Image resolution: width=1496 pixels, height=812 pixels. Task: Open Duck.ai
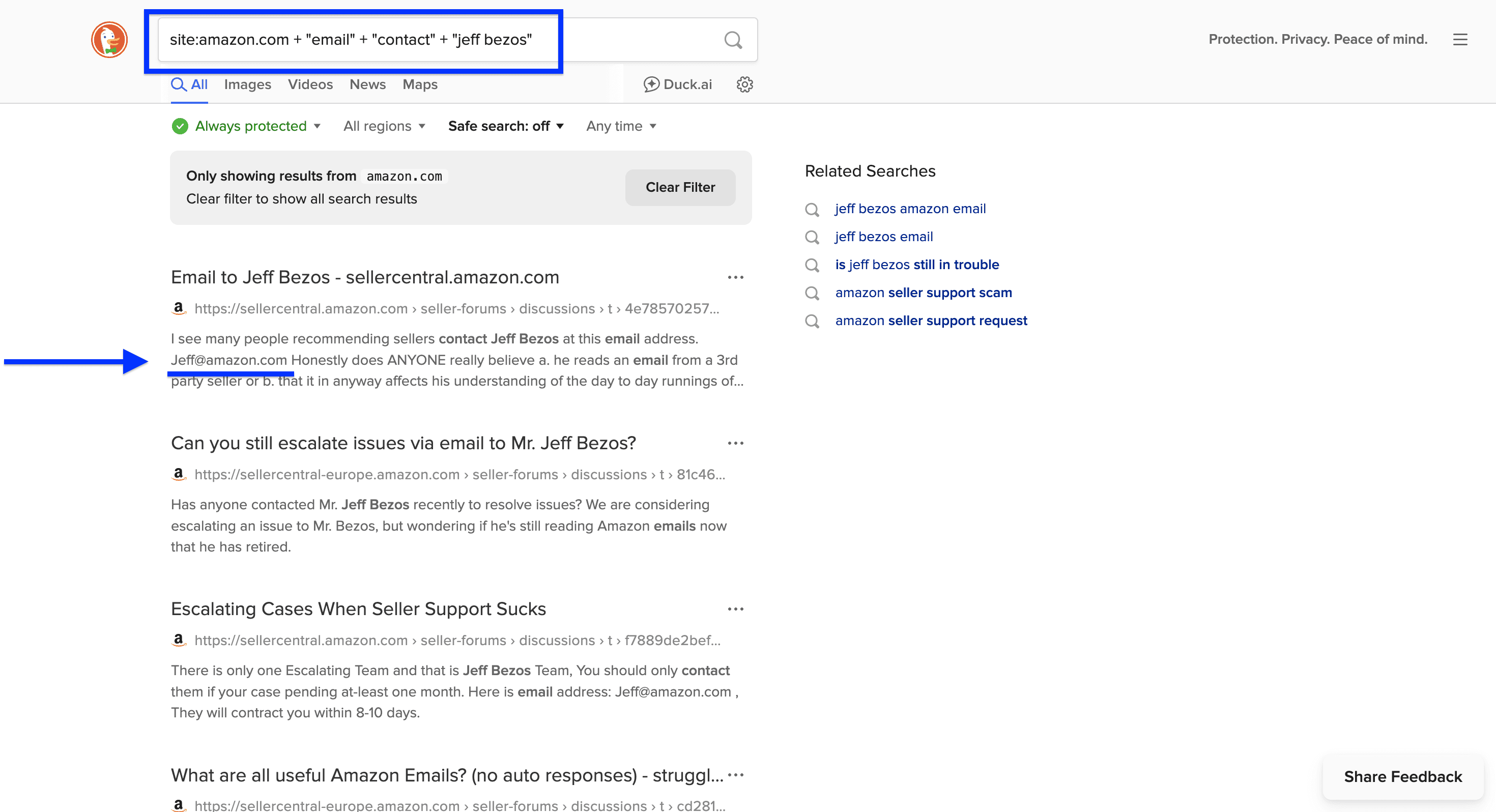click(677, 84)
